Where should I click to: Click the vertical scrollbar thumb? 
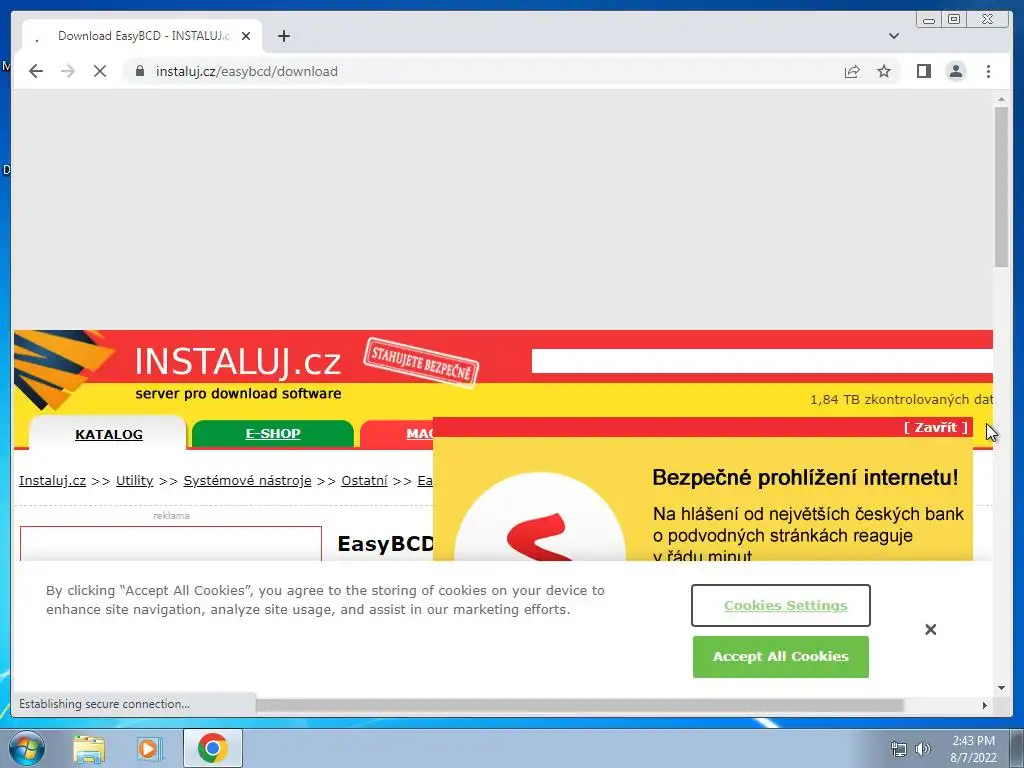[1001, 186]
